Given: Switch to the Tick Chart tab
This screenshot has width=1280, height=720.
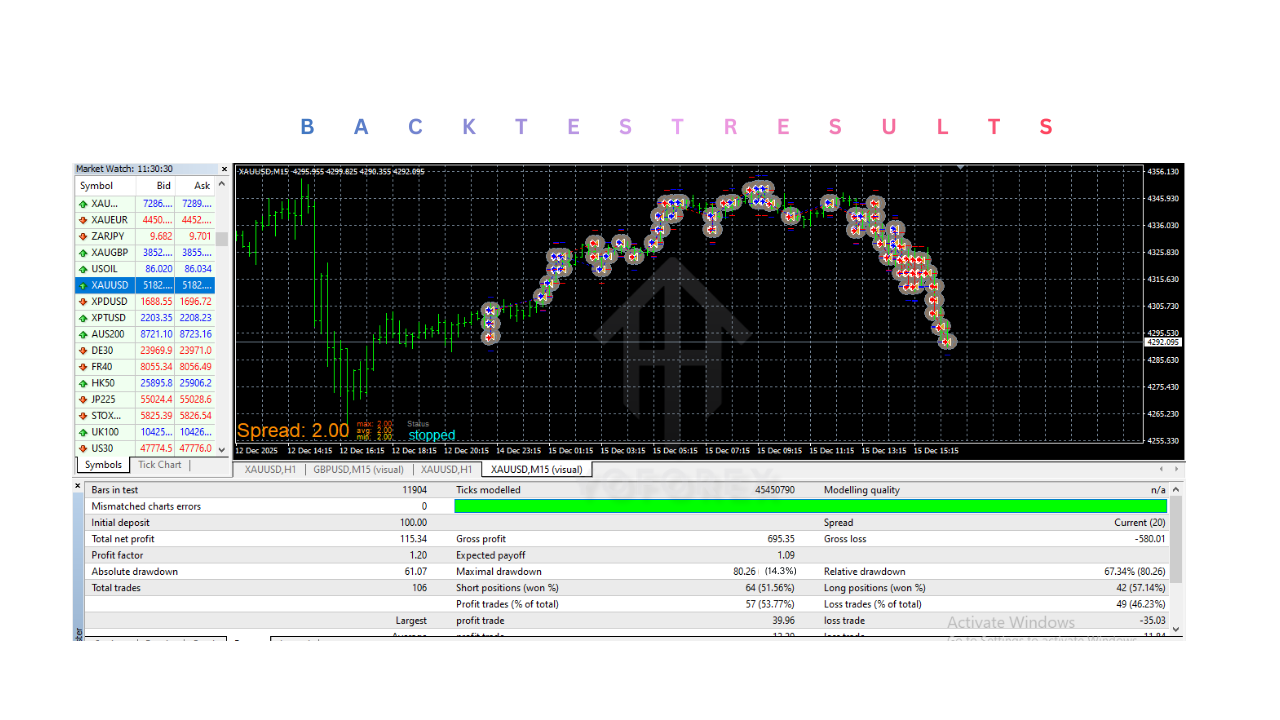Looking at the screenshot, I should pyautogui.click(x=158, y=464).
